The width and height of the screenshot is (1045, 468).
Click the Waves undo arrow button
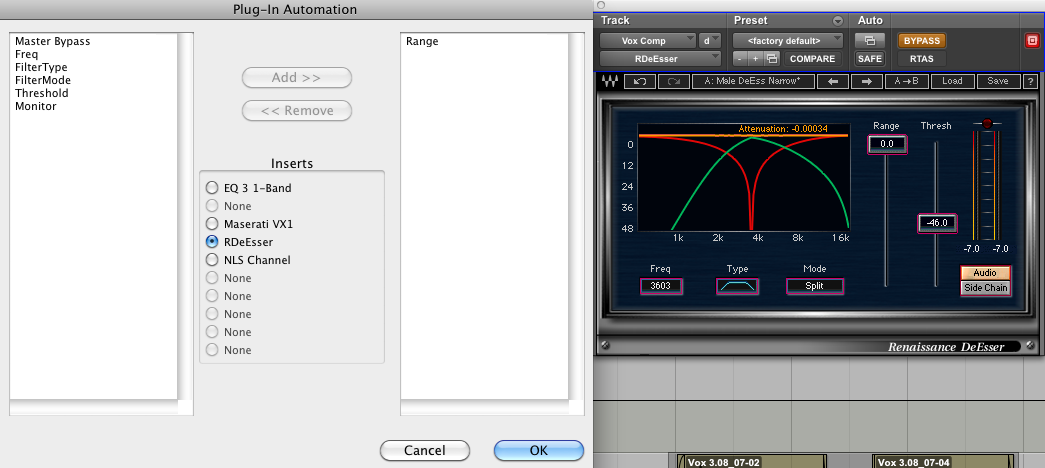tap(640, 81)
